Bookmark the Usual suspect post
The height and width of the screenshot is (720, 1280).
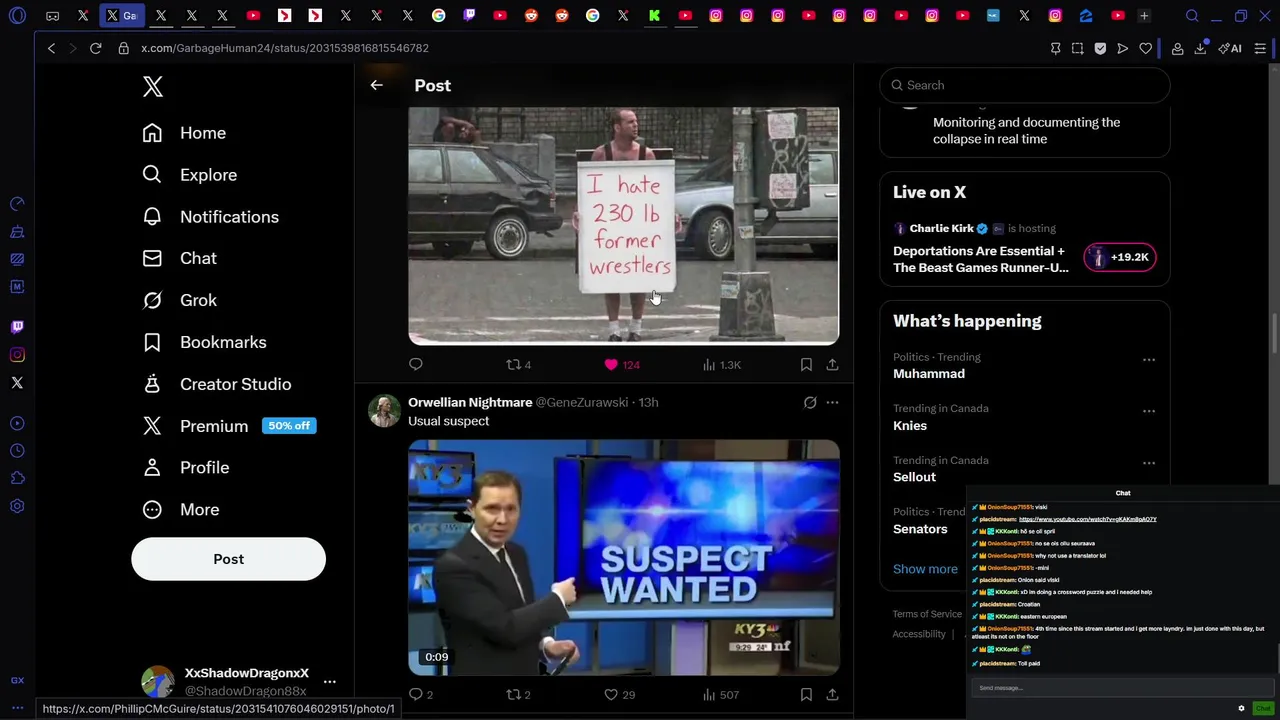[806, 694]
